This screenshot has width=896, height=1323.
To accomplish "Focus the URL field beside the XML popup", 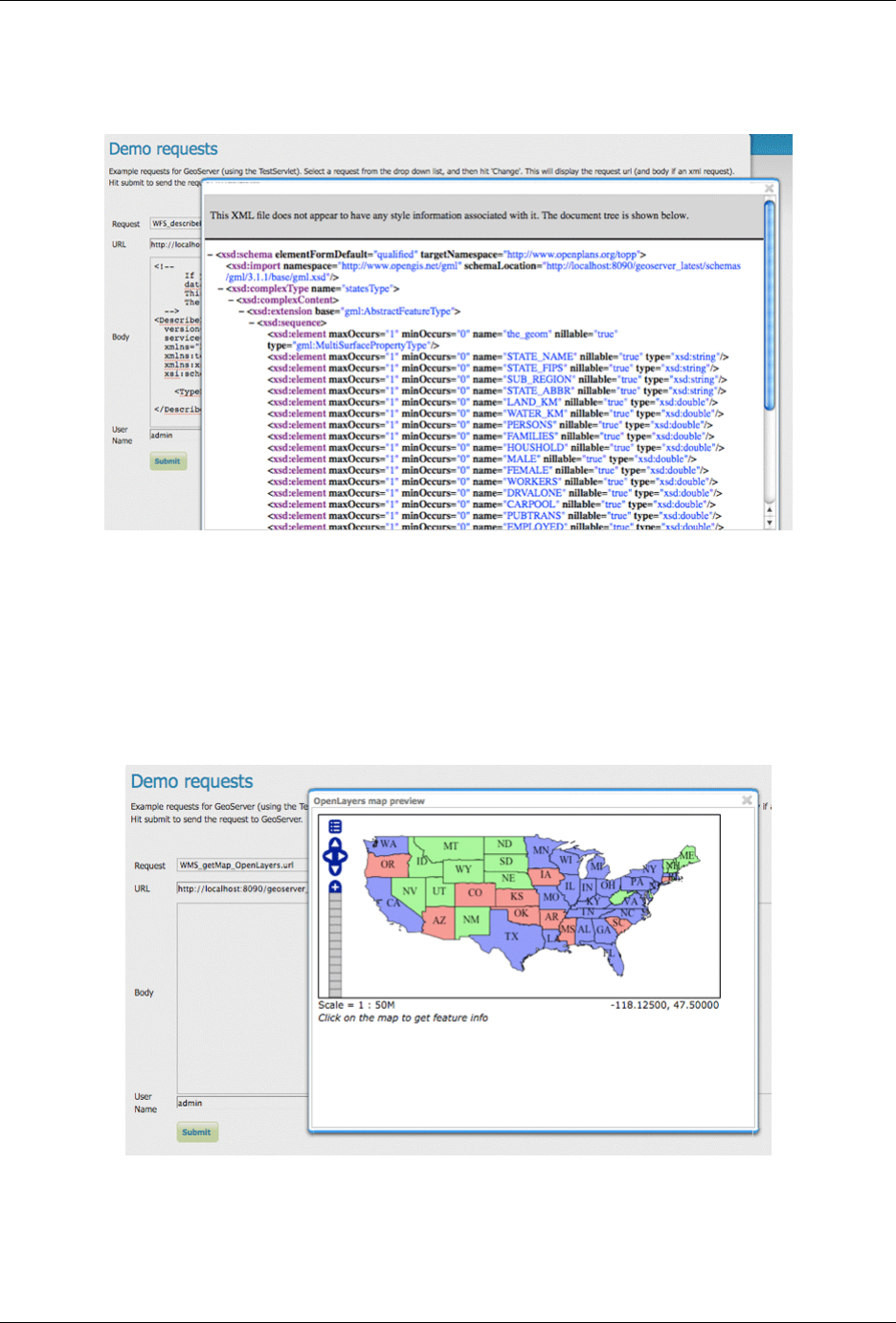I will pyautogui.click(x=175, y=244).
